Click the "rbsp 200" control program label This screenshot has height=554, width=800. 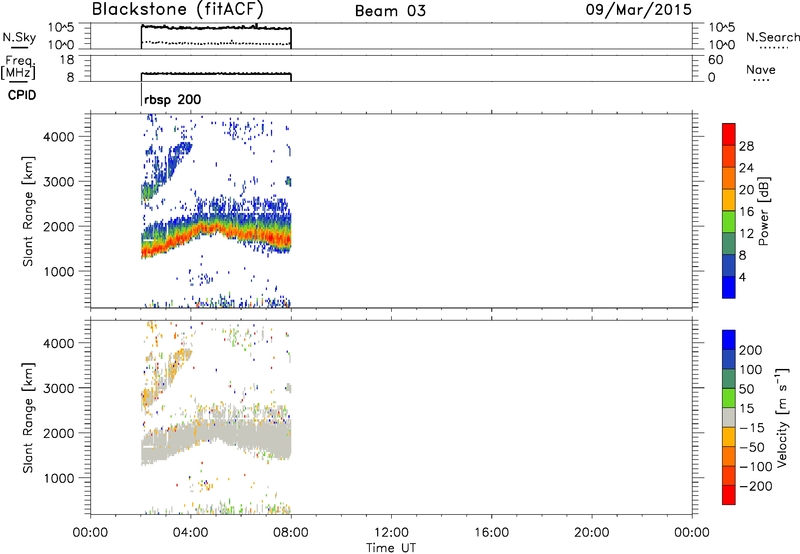[x=172, y=99]
